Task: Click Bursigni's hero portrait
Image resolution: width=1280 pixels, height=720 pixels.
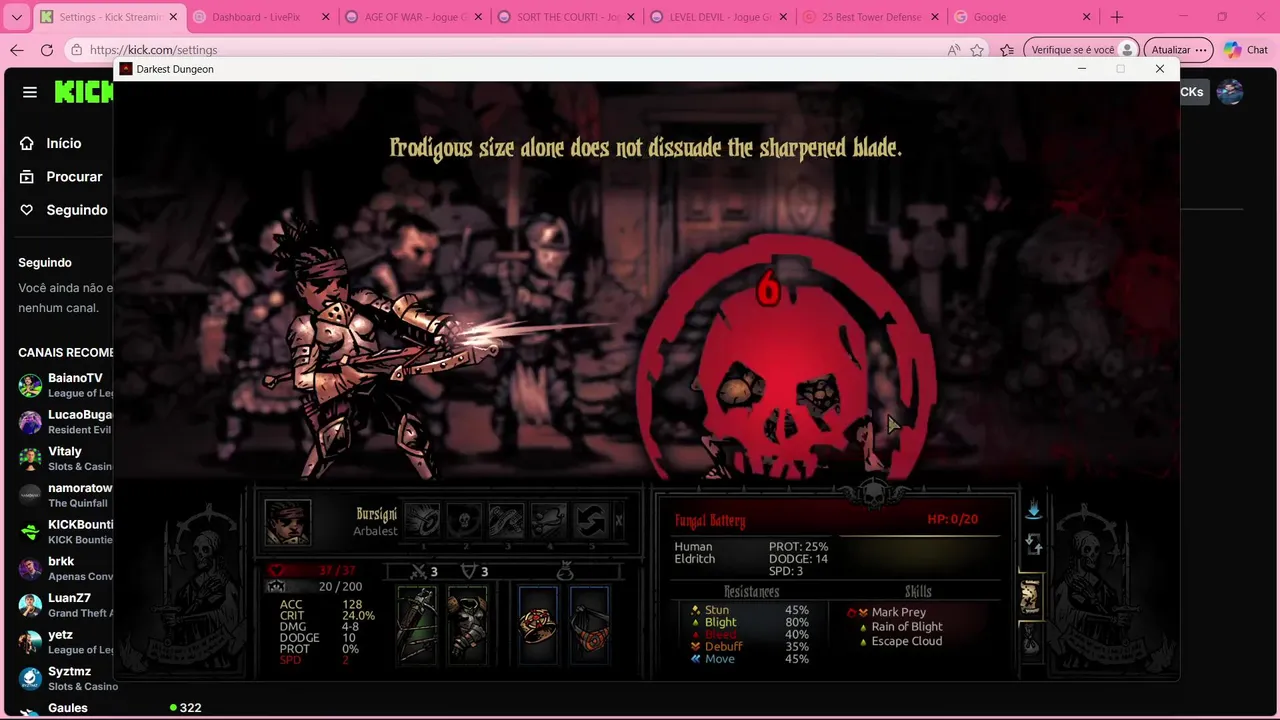Action: 288,522
